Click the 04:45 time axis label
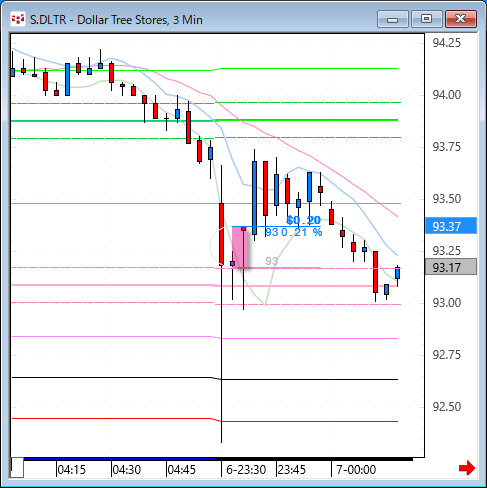Screen dimensions: 487x488 click(181, 470)
